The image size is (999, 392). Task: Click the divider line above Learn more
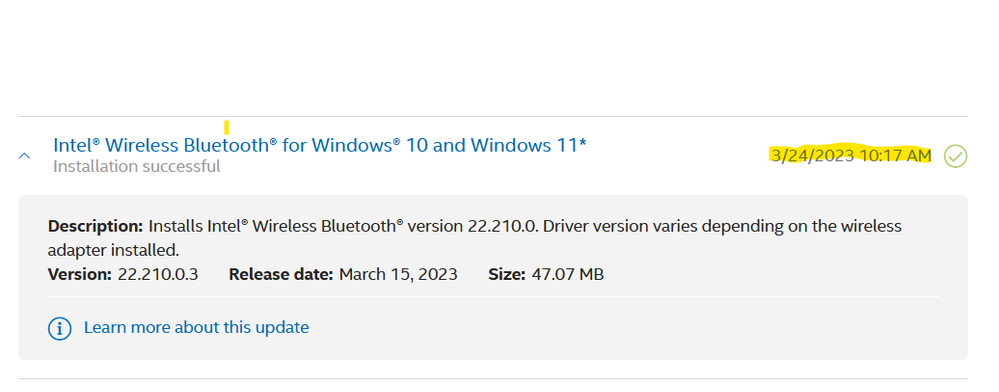pyautogui.click(x=493, y=296)
